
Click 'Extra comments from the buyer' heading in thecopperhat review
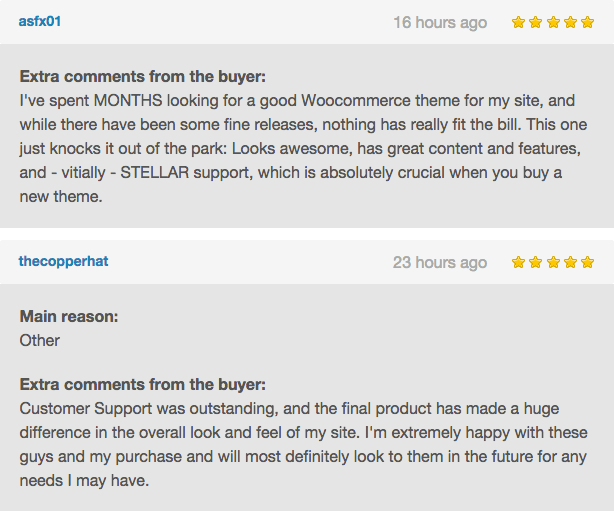pyautogui.click(x=143, y=385)
